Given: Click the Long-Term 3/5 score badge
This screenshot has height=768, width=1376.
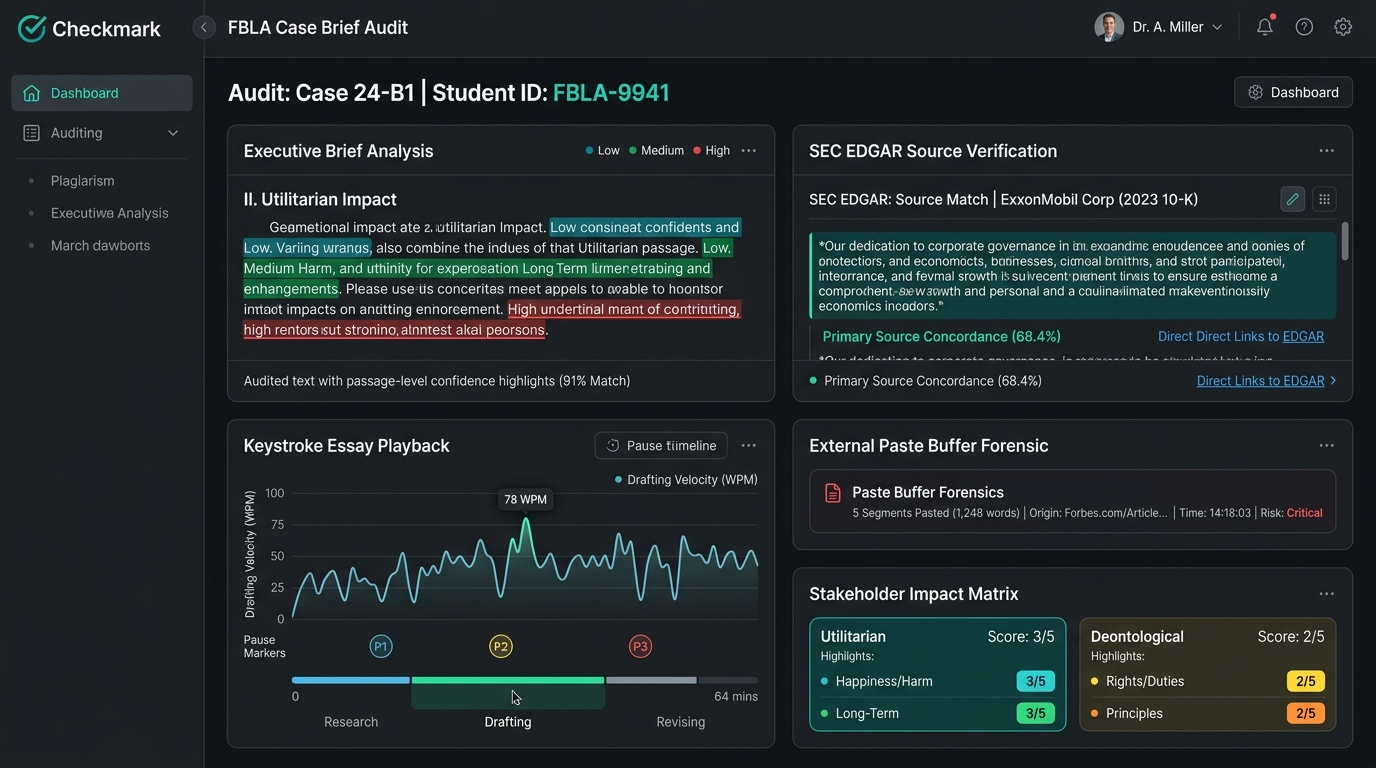Looking at the screenshot, I should (x=1035, y=713).
